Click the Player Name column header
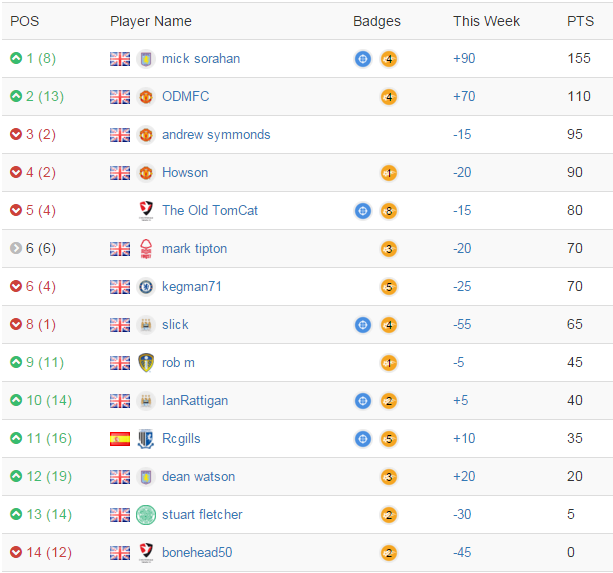This screenshot has width=613, height=573. tap(151, 21)
